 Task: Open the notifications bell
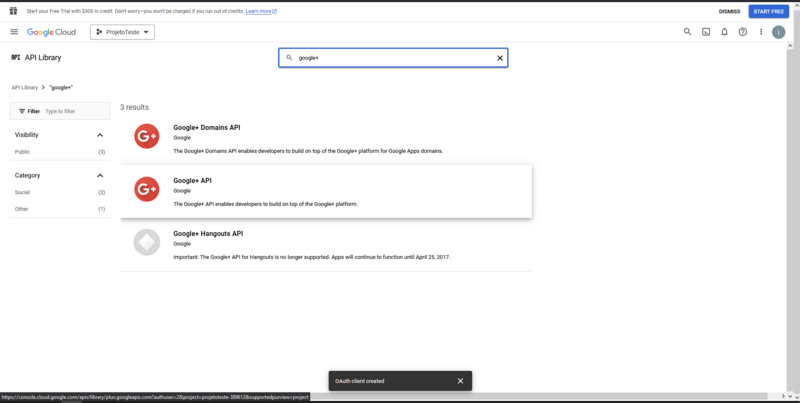[x=724, y=32]
